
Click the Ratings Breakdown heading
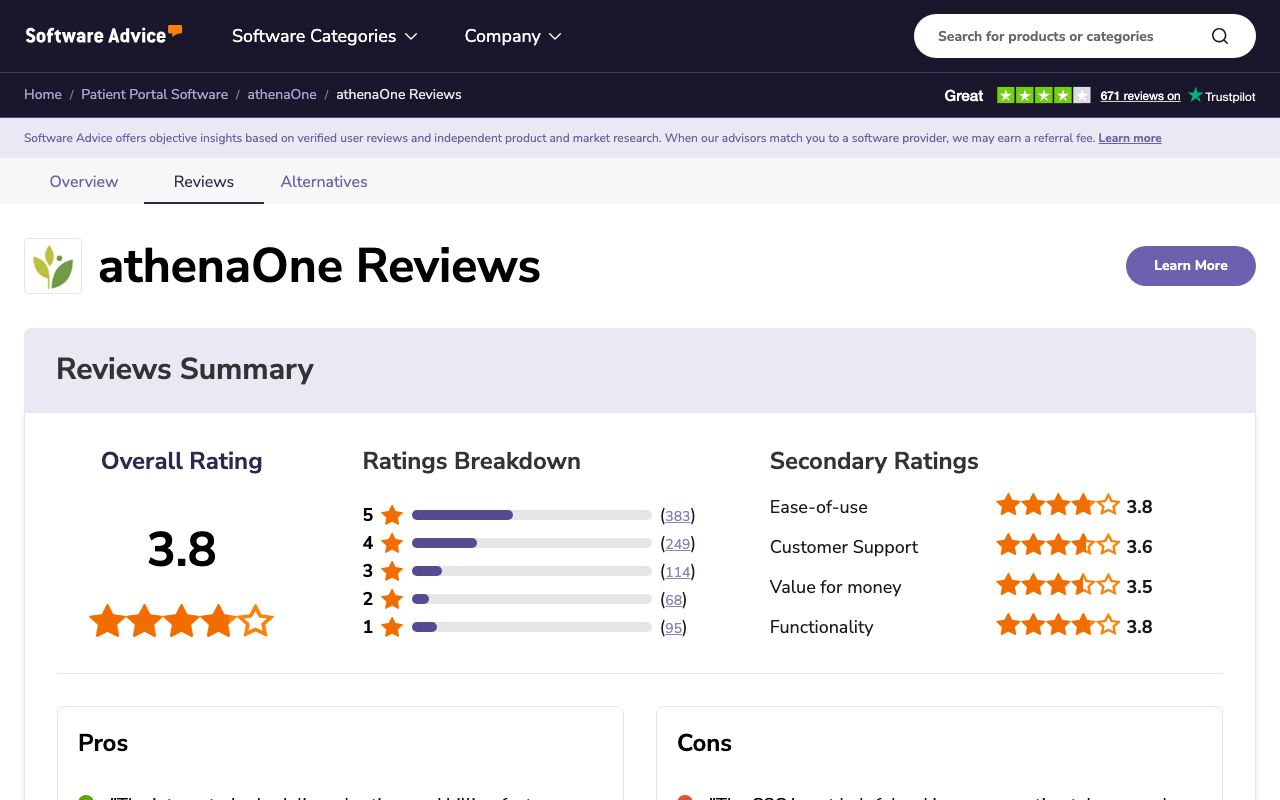pos(471,461)
